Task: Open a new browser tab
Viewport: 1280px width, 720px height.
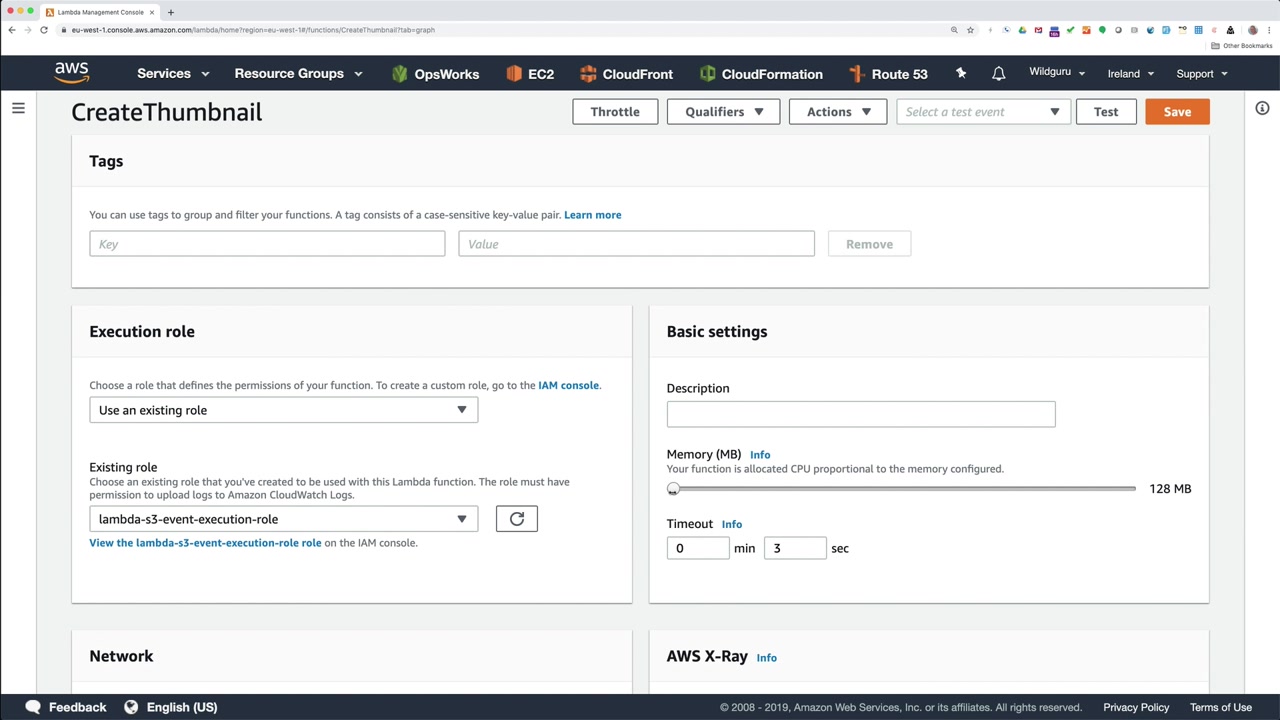Action: [171, 12]
